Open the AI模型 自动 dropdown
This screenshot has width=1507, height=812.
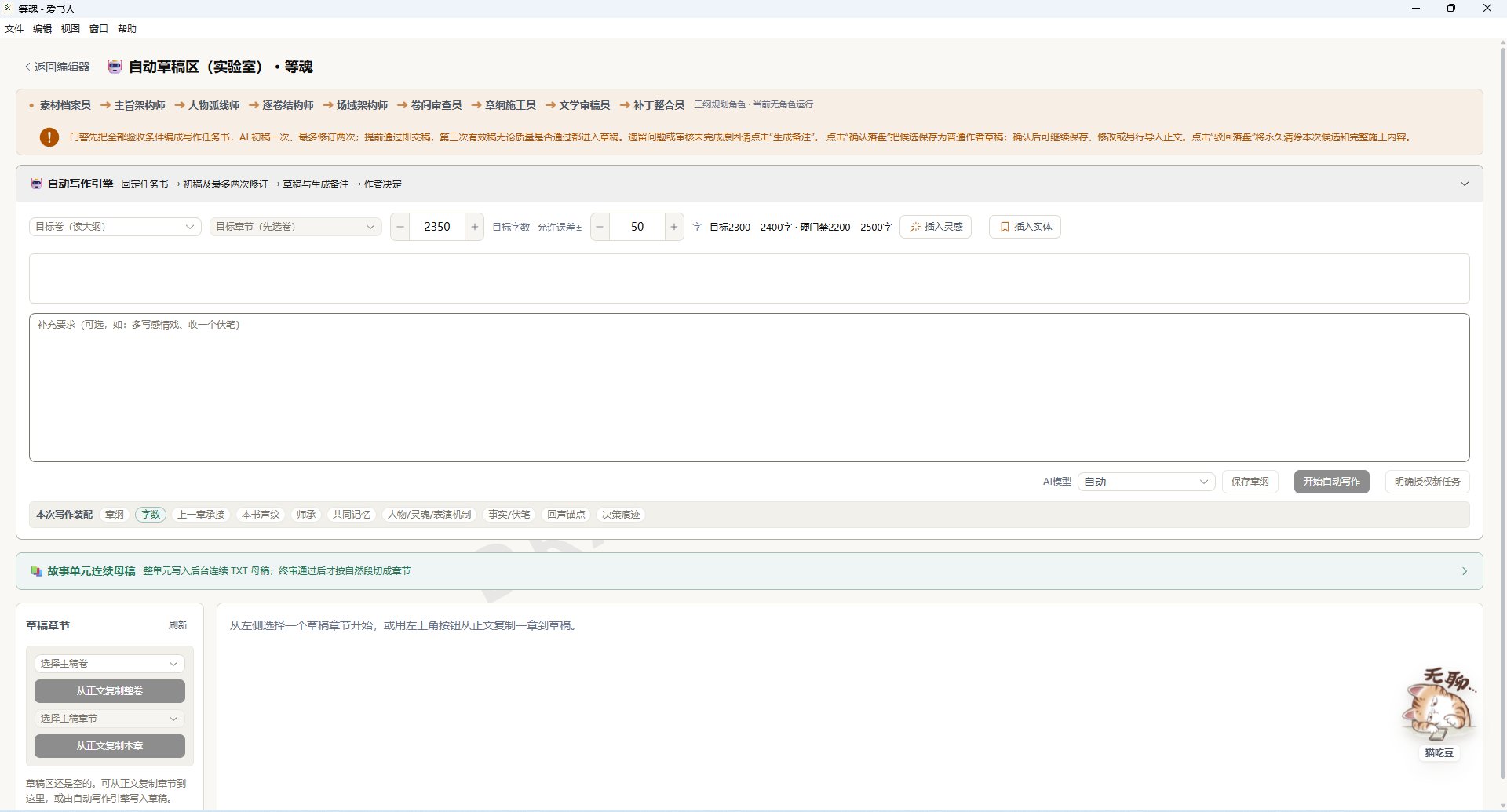[x=1146, y=482]
